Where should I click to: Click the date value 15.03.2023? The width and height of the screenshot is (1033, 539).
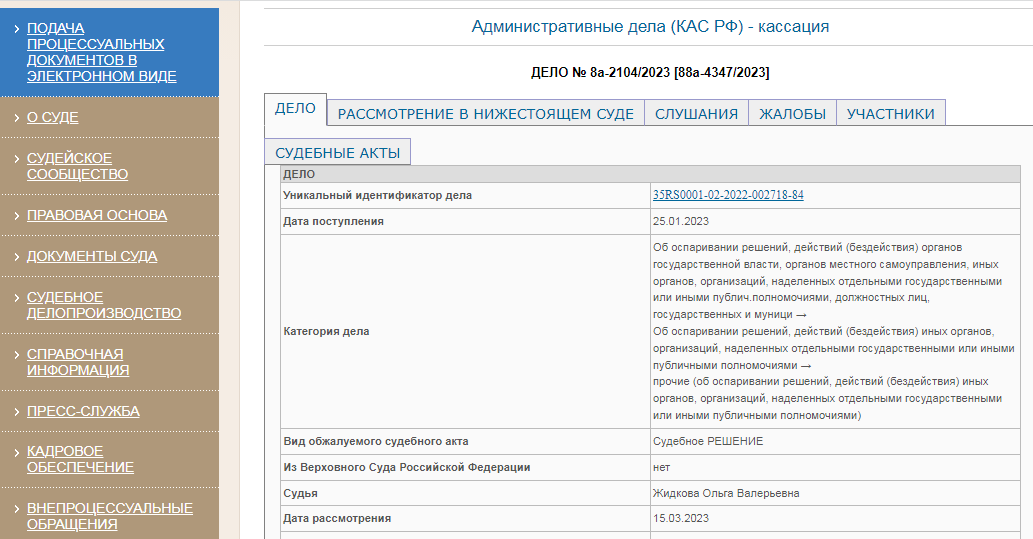681,519
